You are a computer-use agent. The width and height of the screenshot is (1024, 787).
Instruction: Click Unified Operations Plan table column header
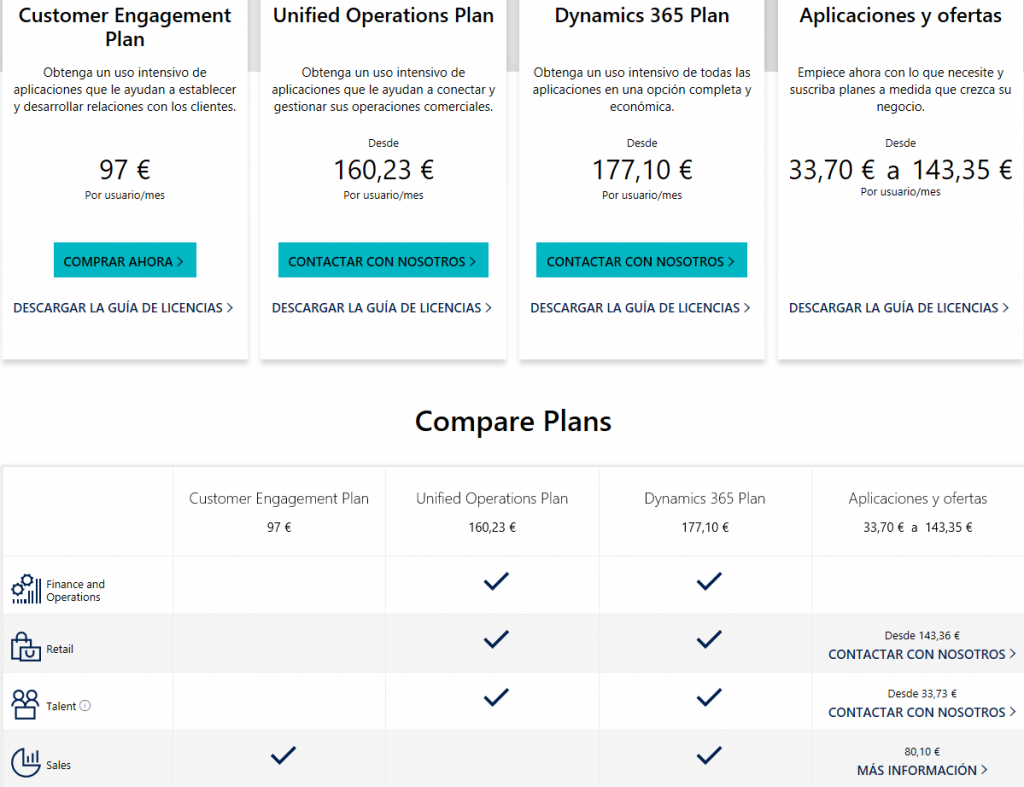(x=492, y=498)
